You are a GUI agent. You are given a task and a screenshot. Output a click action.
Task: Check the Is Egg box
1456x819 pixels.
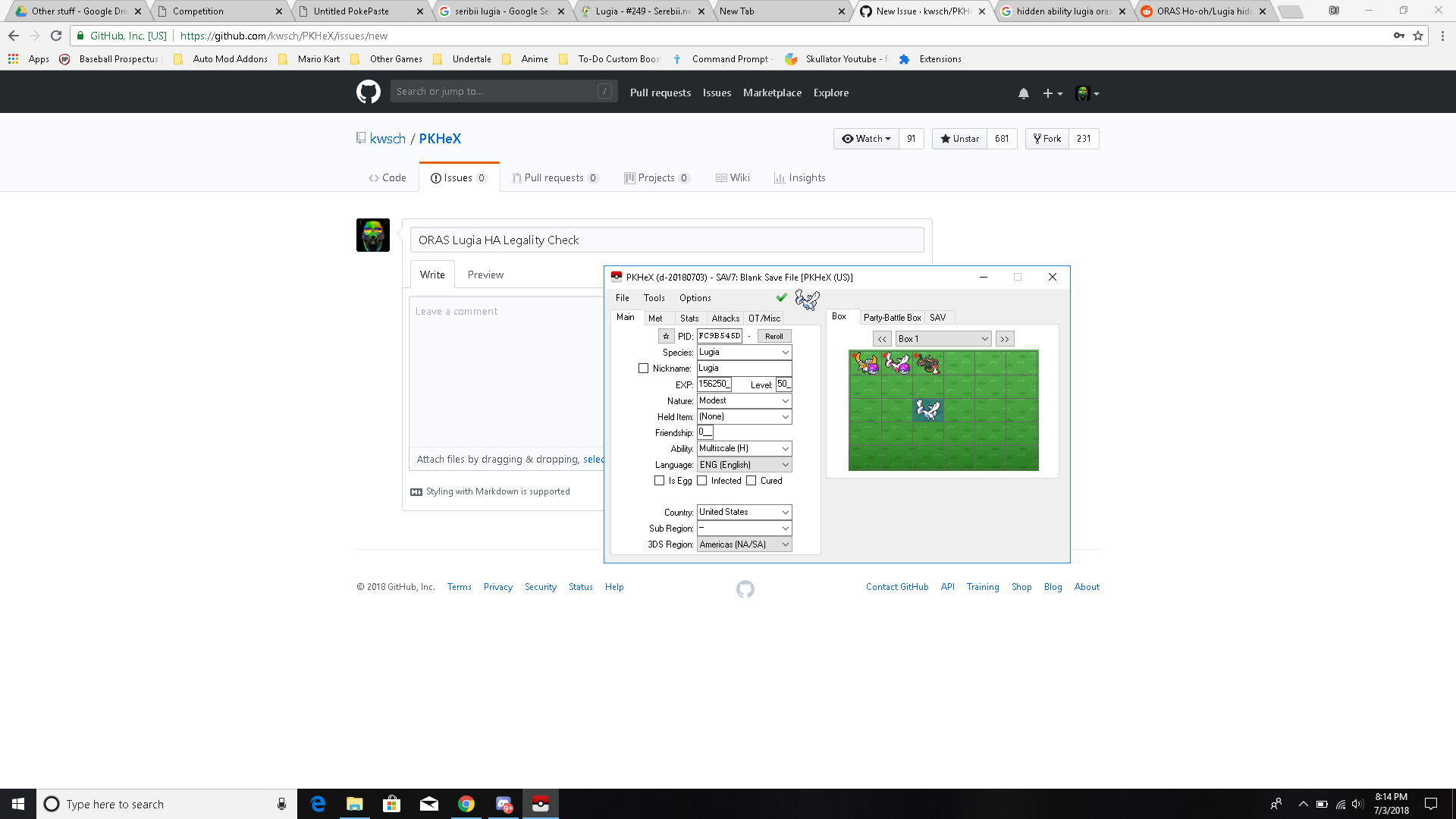coord(659,481)
